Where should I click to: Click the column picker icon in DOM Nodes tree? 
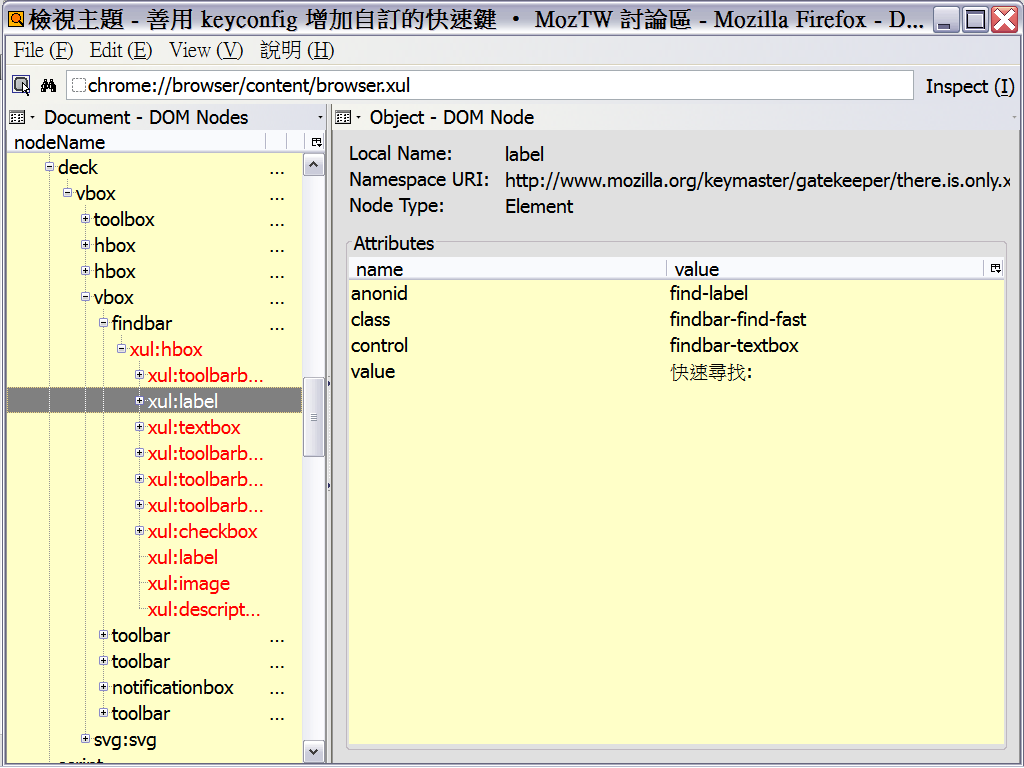[x=317, y=142]
